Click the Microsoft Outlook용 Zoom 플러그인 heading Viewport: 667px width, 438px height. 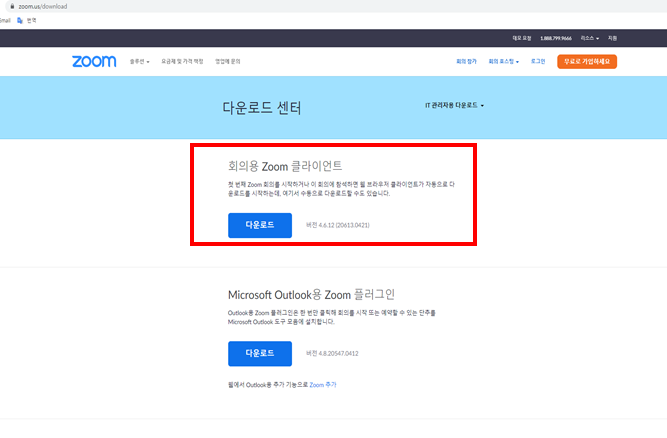tap(311, 295)
